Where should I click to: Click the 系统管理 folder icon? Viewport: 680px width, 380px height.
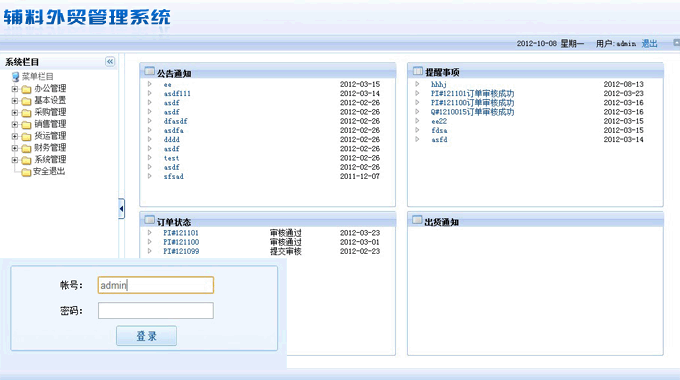pos(26,160)
